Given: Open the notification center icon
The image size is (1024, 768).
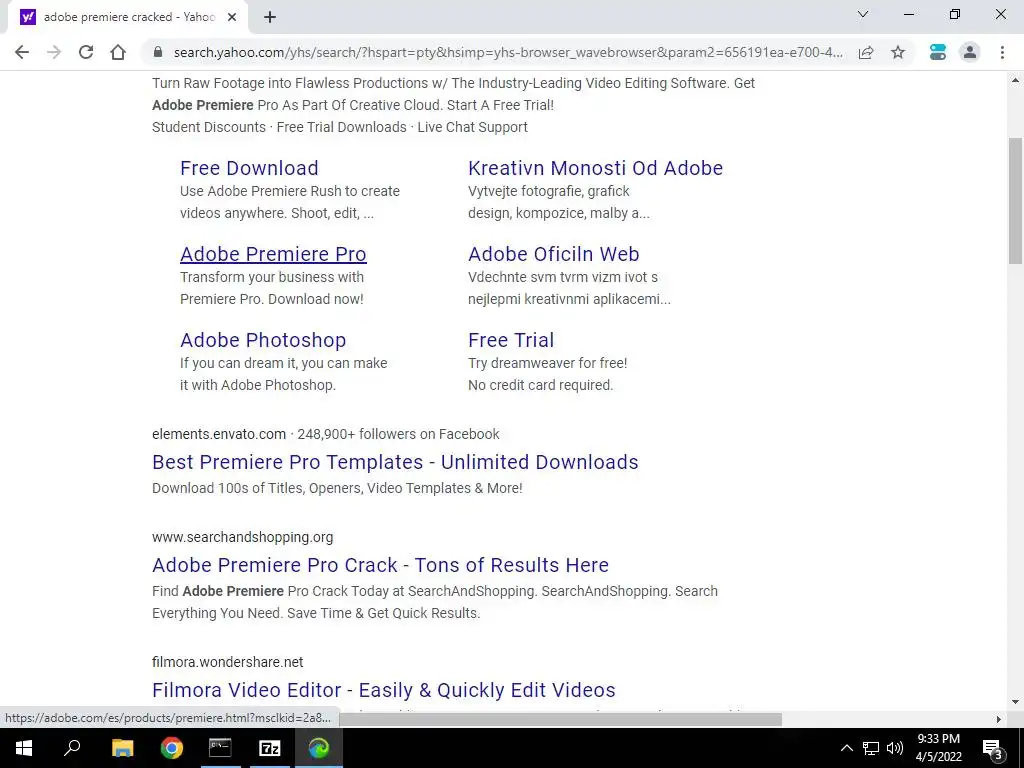Looking at the screenshot, I should pos(993,748).
